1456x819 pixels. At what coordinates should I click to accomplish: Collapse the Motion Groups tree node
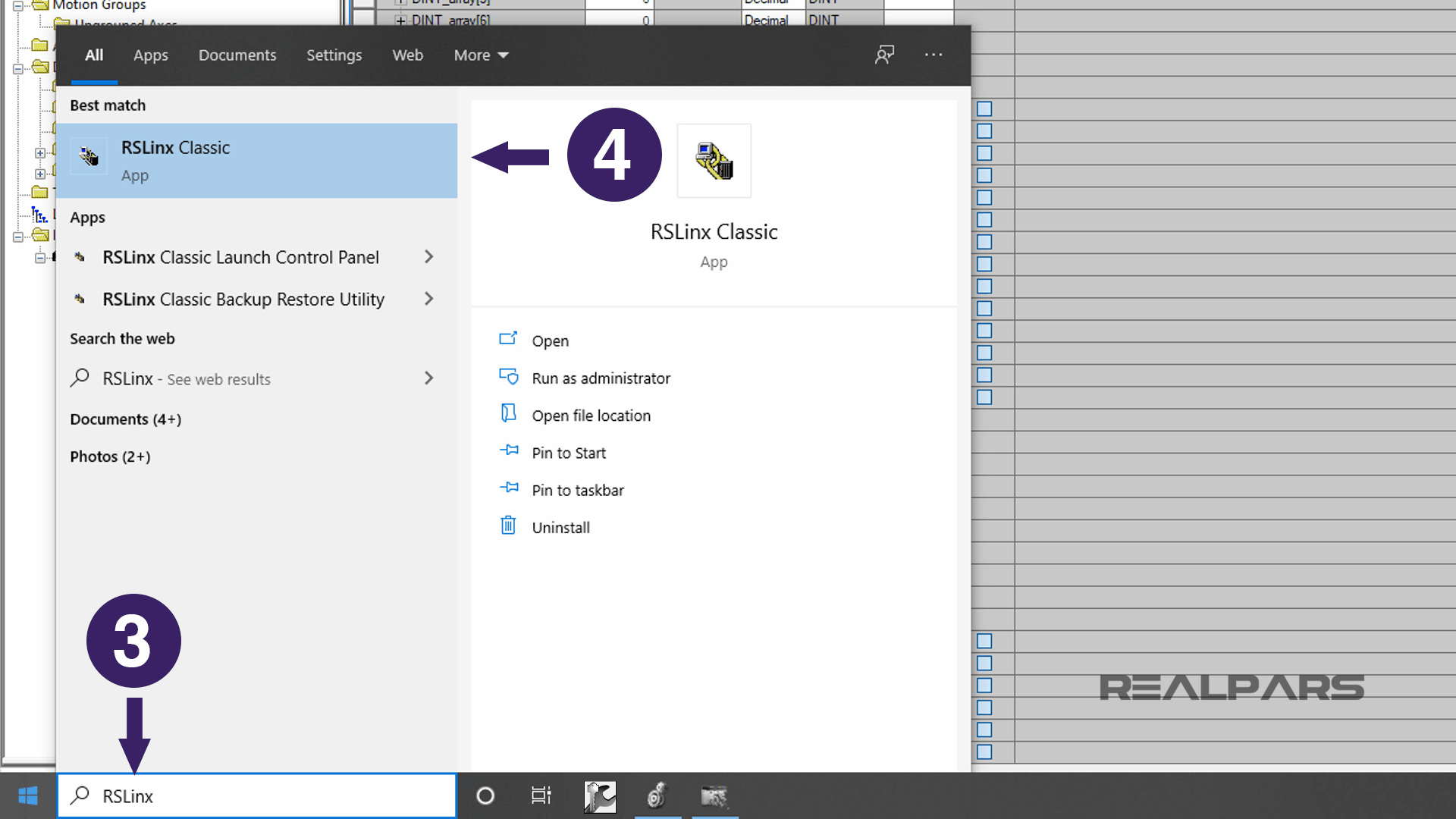(17, 5)
